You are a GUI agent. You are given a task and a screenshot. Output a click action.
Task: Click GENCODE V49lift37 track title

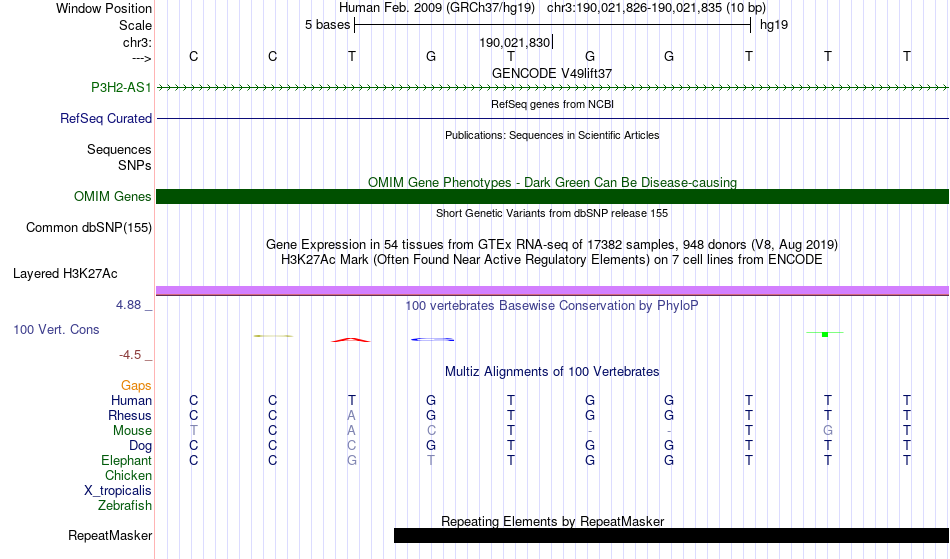pos(552,73)
